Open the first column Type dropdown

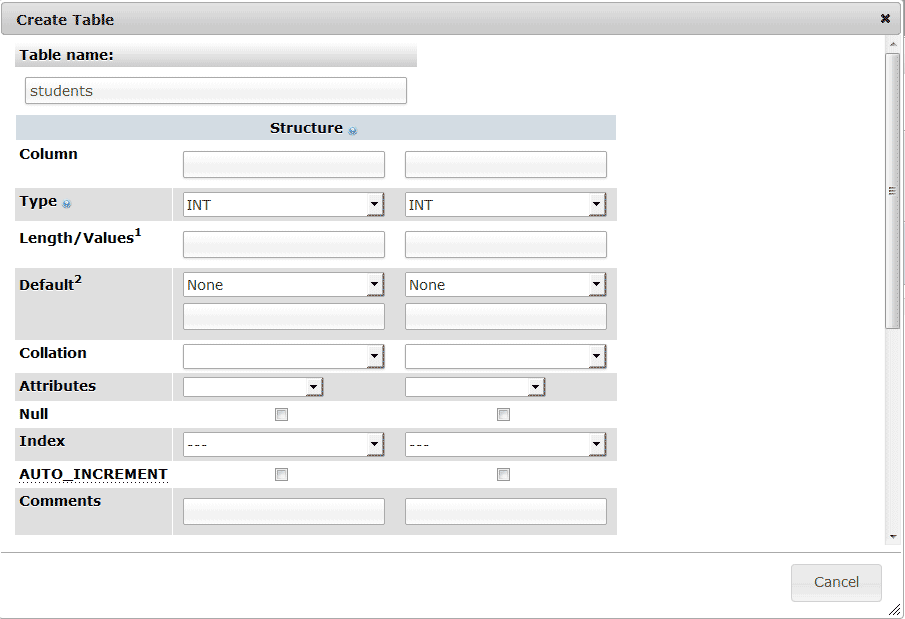pos(283,204)
